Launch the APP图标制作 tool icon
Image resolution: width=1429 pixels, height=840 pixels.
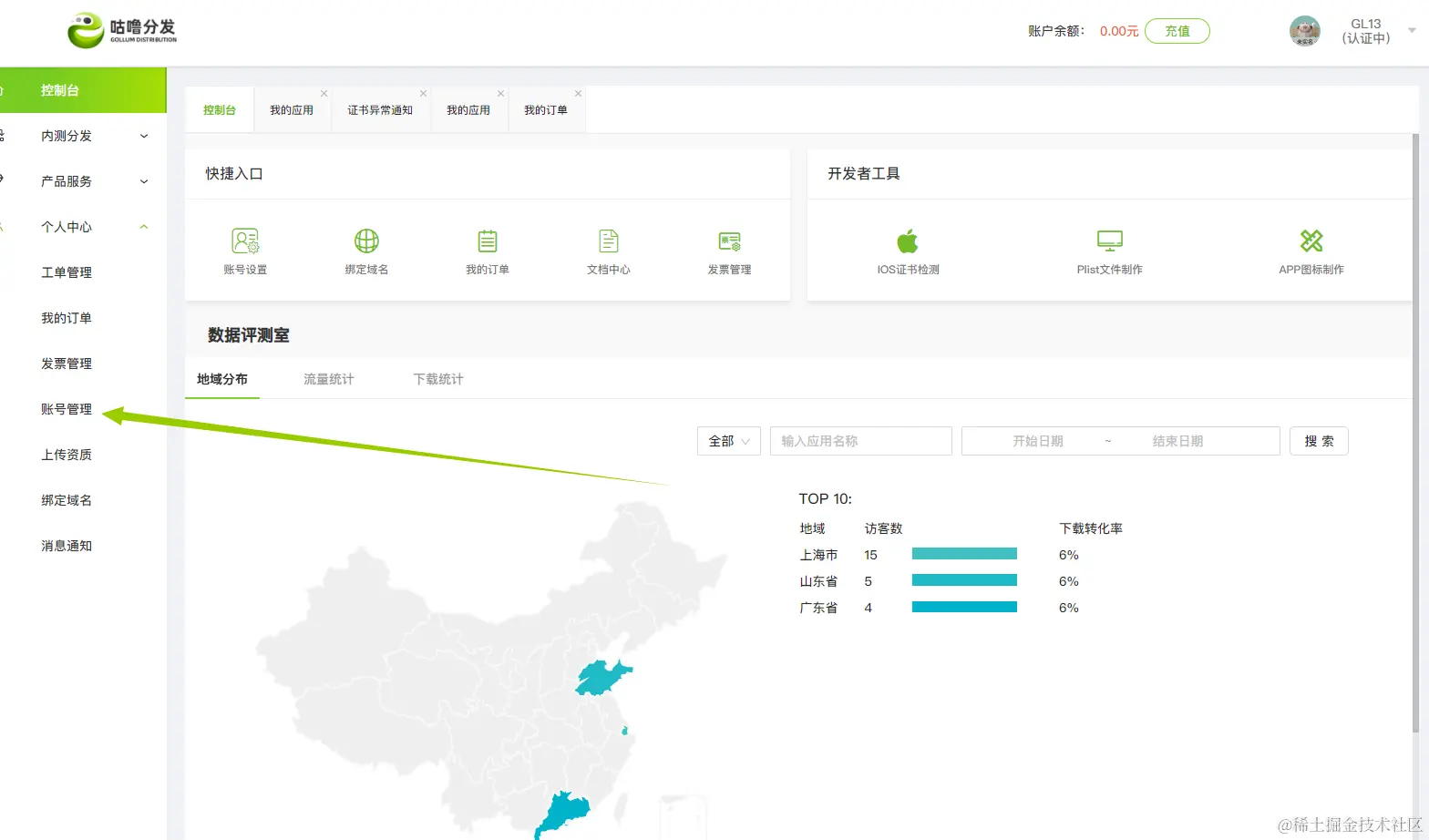1311,241
